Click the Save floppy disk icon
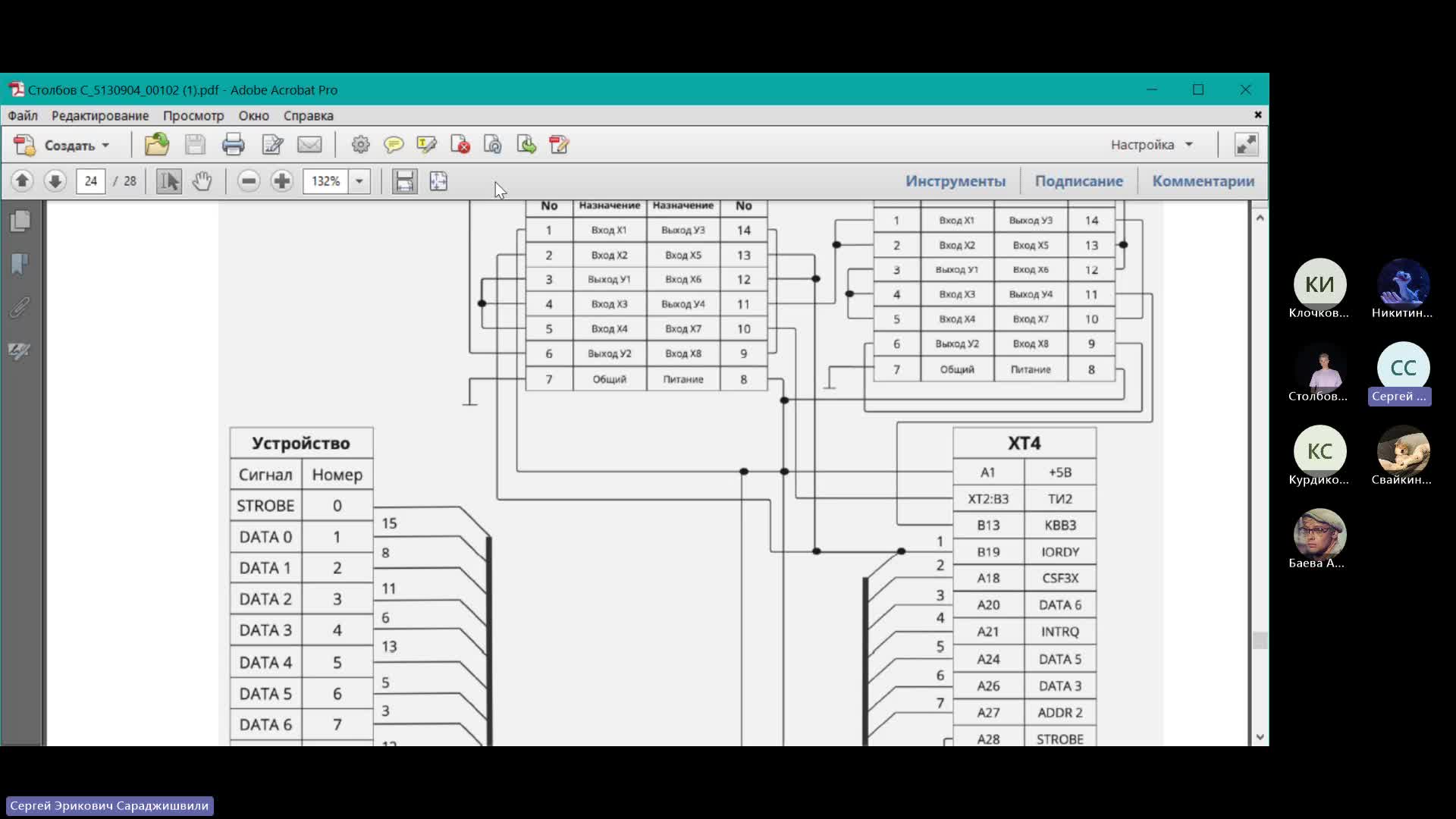This screenshot has width=1456, height=819. [x=195, y=144]
